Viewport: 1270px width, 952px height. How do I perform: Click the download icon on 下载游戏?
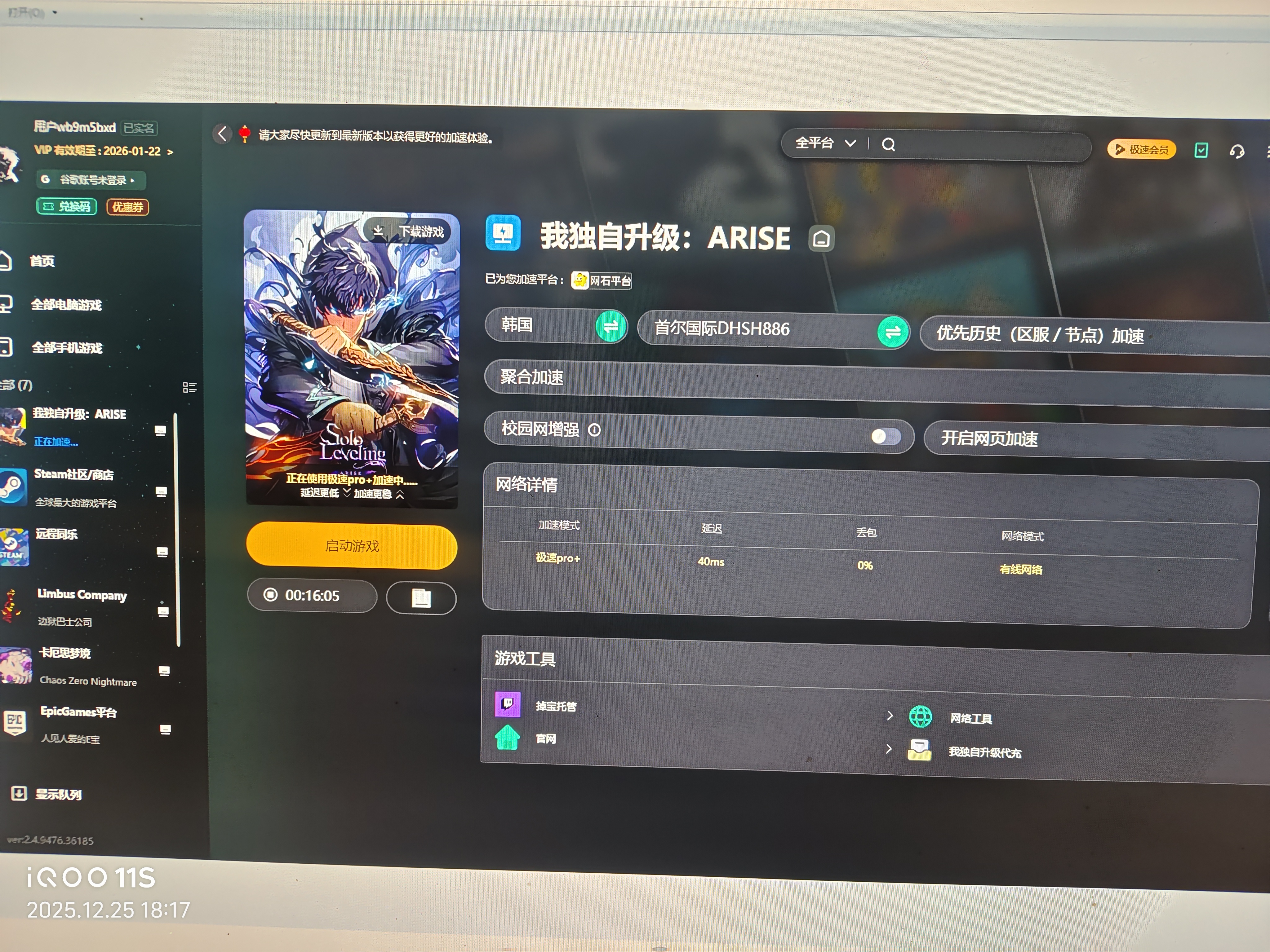[378, 230]
